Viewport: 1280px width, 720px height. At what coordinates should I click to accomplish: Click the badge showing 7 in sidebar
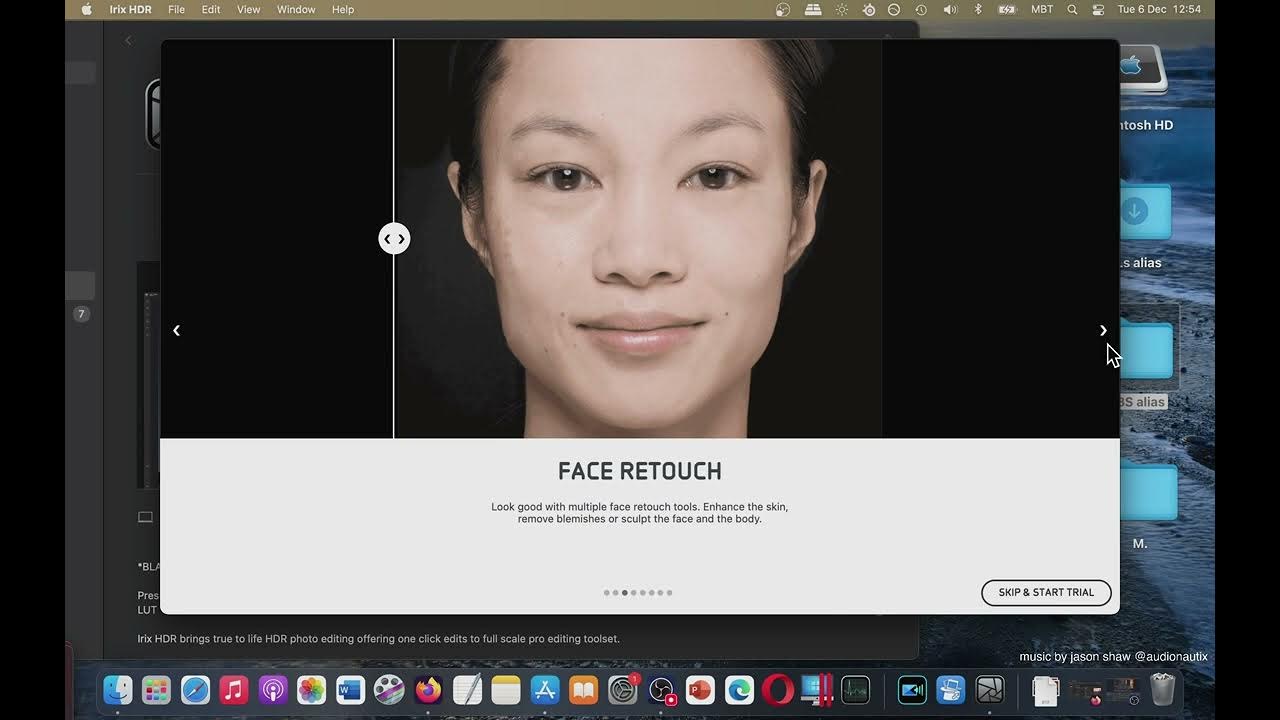click(82, 314)
